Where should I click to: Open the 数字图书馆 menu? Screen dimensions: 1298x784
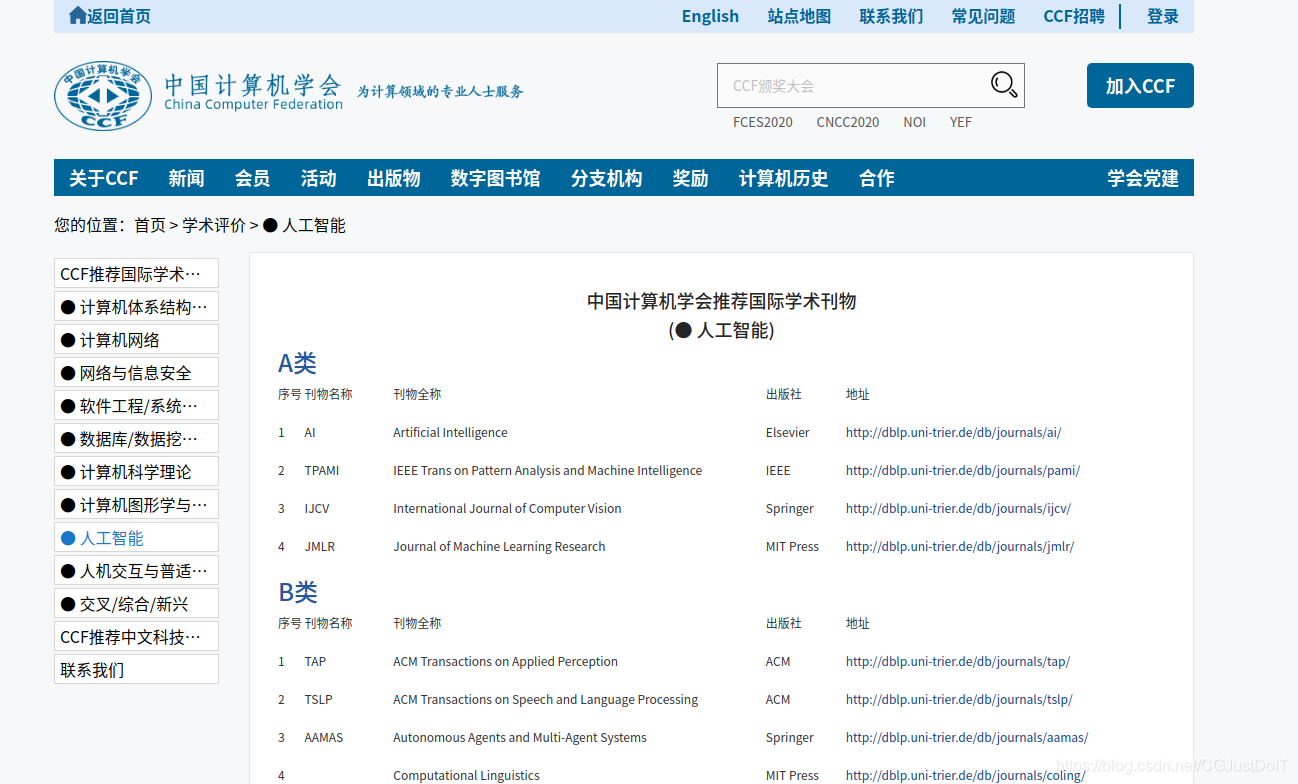coord(496,178)
